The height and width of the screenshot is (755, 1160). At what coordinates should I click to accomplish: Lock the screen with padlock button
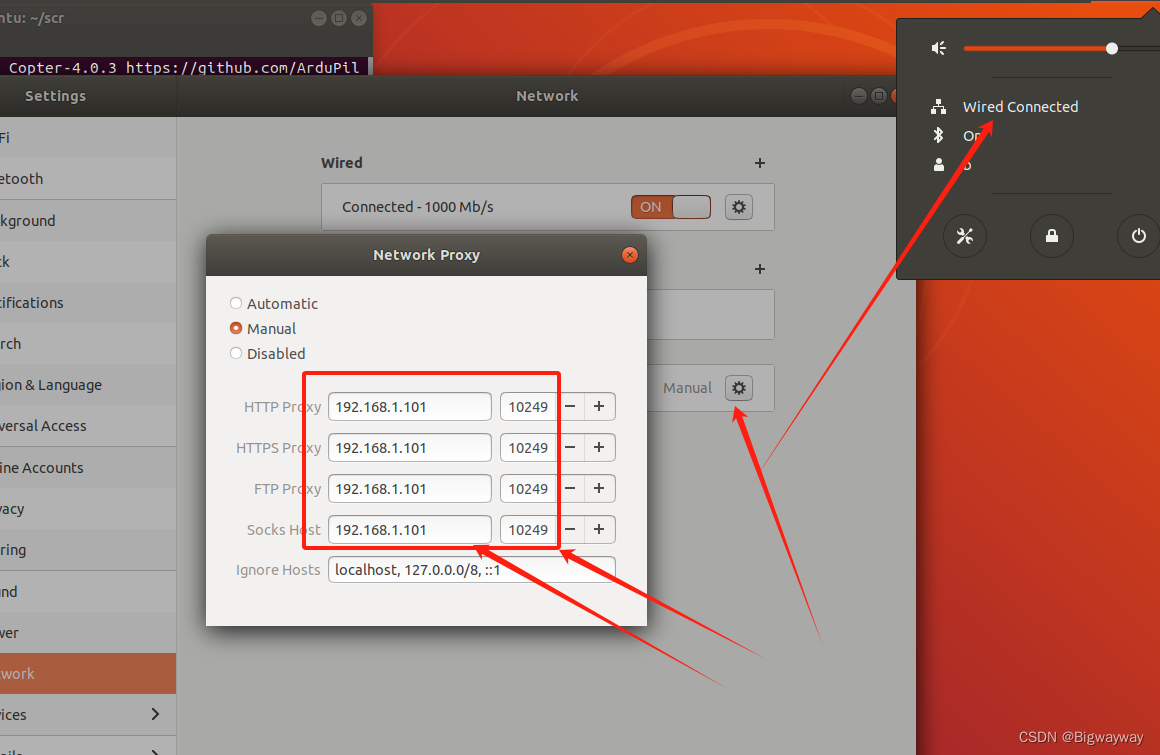point(1051,236)
